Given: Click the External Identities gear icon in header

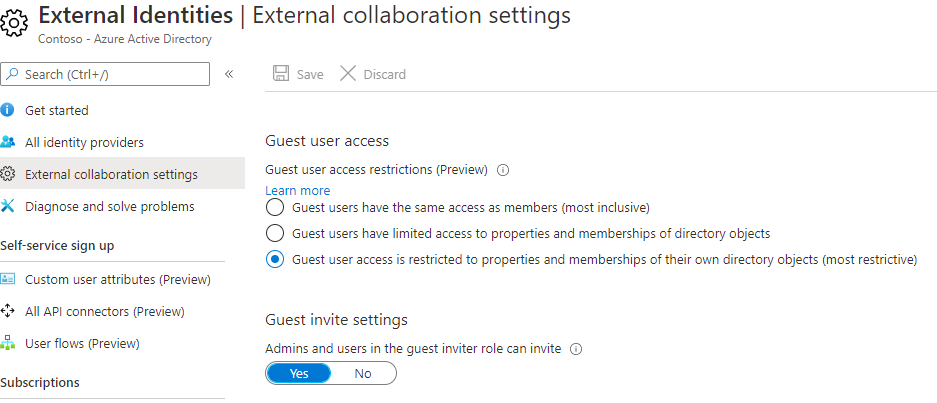Looking at the screenshot, I should [18, 24].
